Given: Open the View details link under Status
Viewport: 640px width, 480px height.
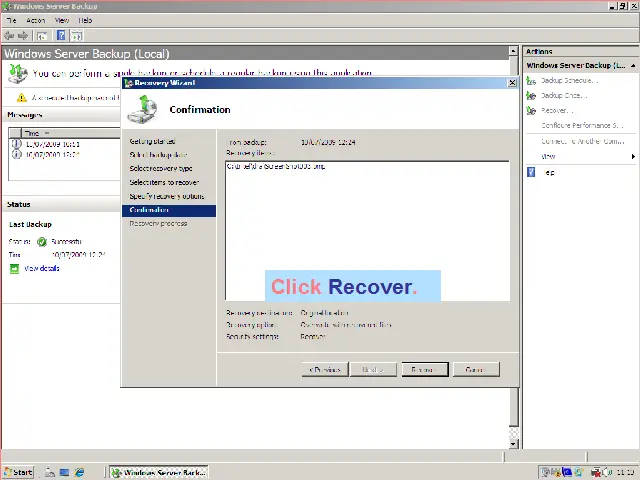Looking at the screenshot, I should pyautogui.click(x=41, y=269).
